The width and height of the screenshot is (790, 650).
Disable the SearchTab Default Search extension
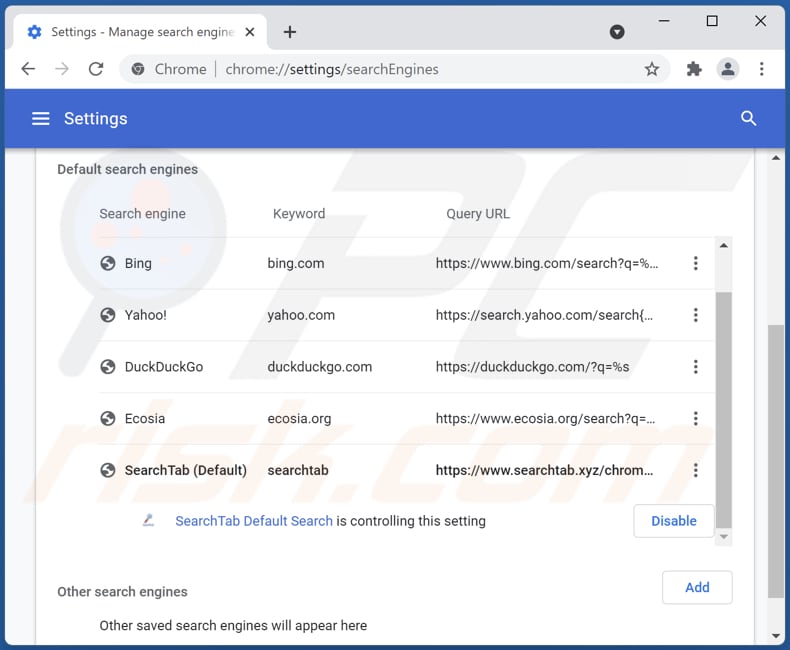click(673, 521)
